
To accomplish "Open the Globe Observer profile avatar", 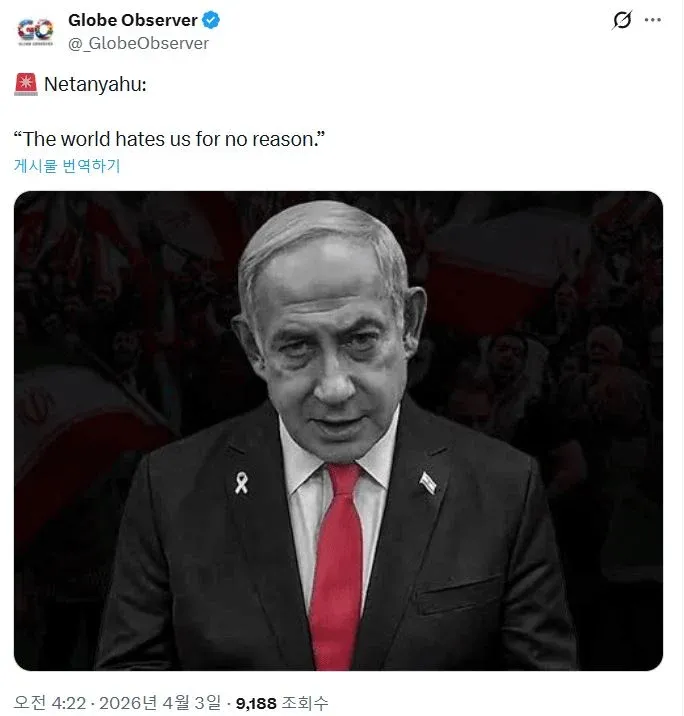I will 36,31.
